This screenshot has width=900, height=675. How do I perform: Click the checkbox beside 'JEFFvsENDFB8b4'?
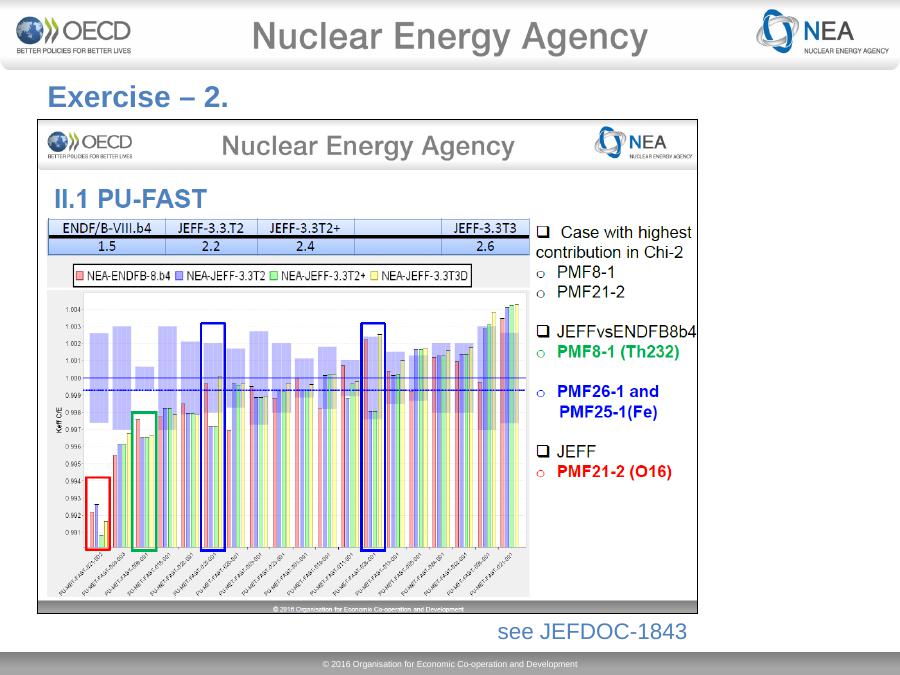[x=543, y=331]
